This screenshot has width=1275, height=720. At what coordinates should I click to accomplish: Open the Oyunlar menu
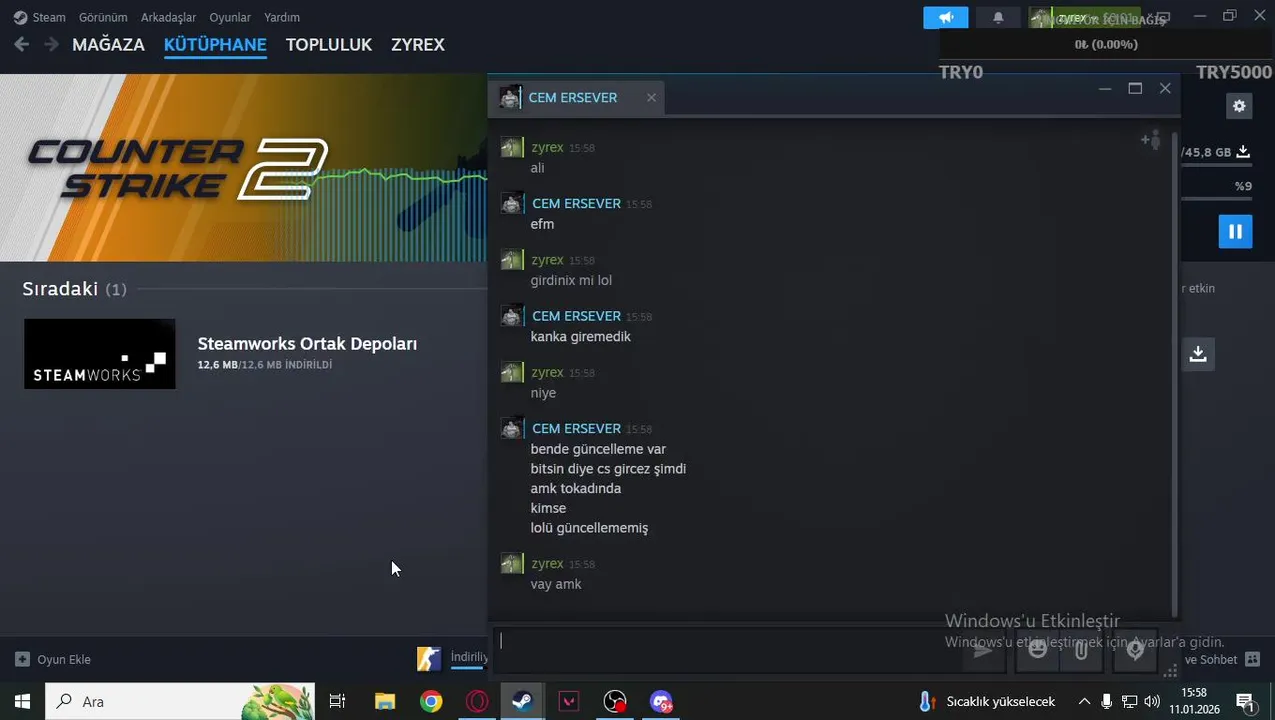(230, 17)
